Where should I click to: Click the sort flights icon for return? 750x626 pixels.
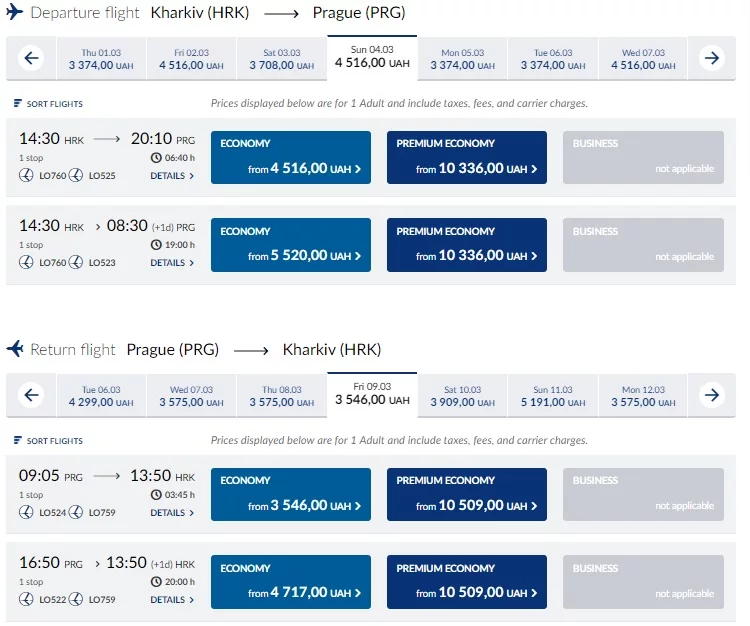18,441
